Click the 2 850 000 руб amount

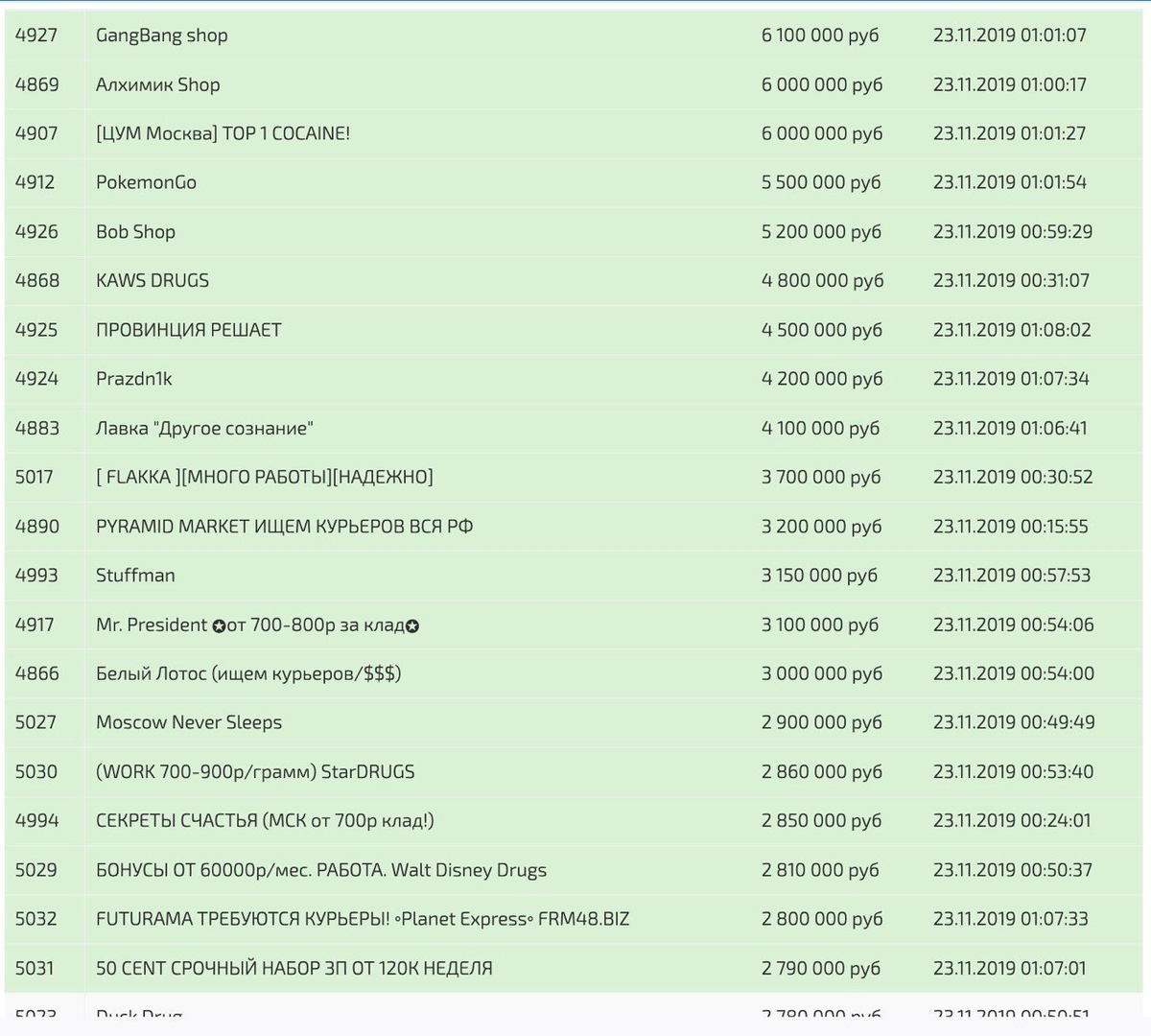(822, 821)
